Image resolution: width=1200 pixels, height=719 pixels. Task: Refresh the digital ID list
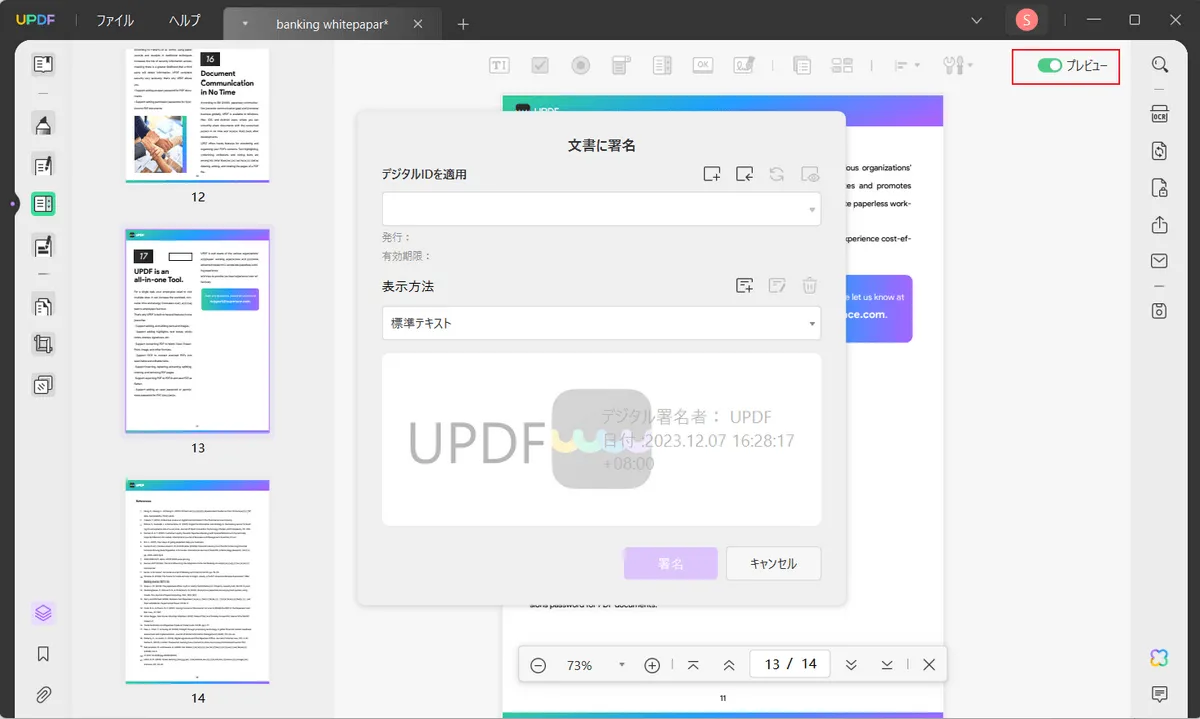click(x=777, y=174)
